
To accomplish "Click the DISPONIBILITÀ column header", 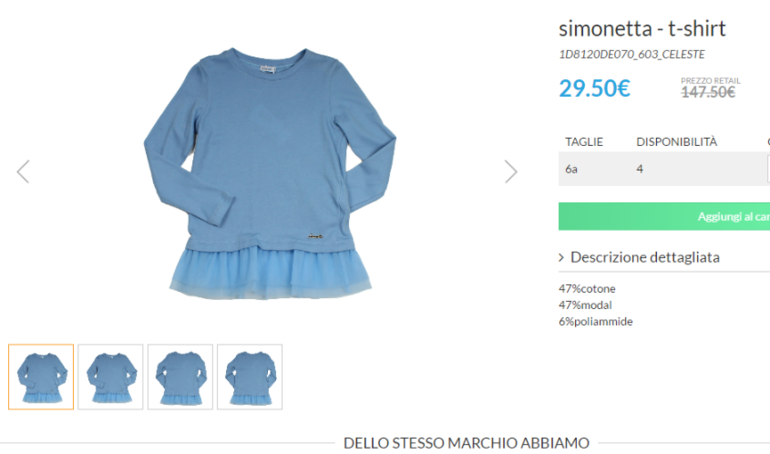I will tap(677, 142).
